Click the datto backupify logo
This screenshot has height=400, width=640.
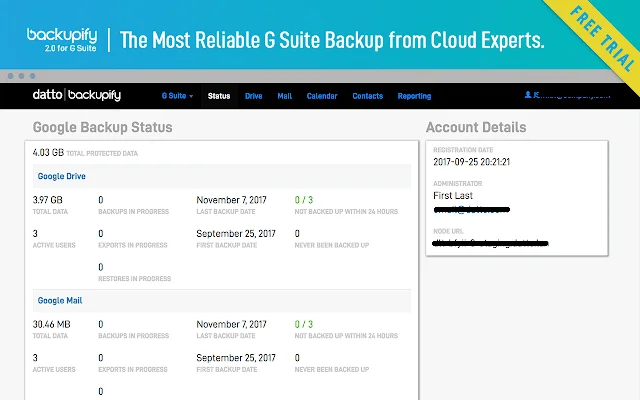coord(77,95)
